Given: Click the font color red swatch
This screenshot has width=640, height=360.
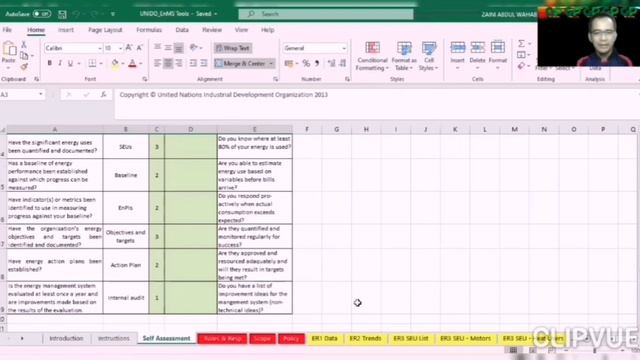Looking at the screenshot, I should [x=132, y=64].
